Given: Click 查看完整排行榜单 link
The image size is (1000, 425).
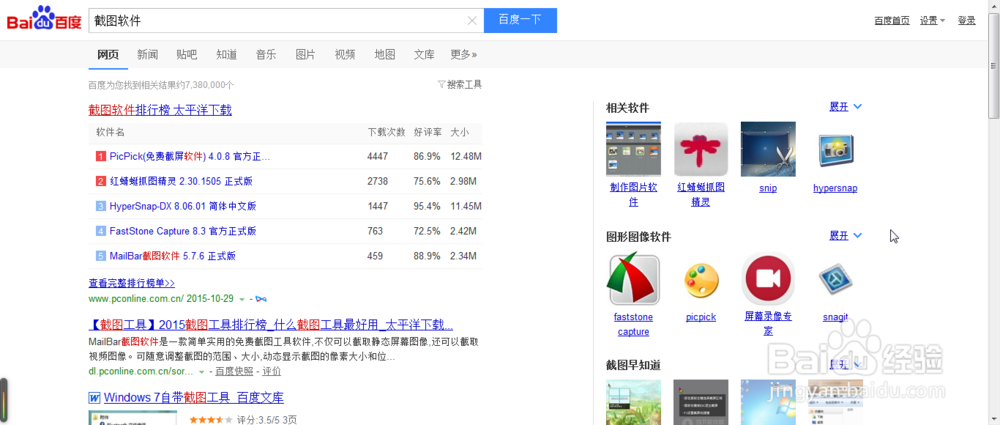Looking at the screenshot, I should pos(131,283).
